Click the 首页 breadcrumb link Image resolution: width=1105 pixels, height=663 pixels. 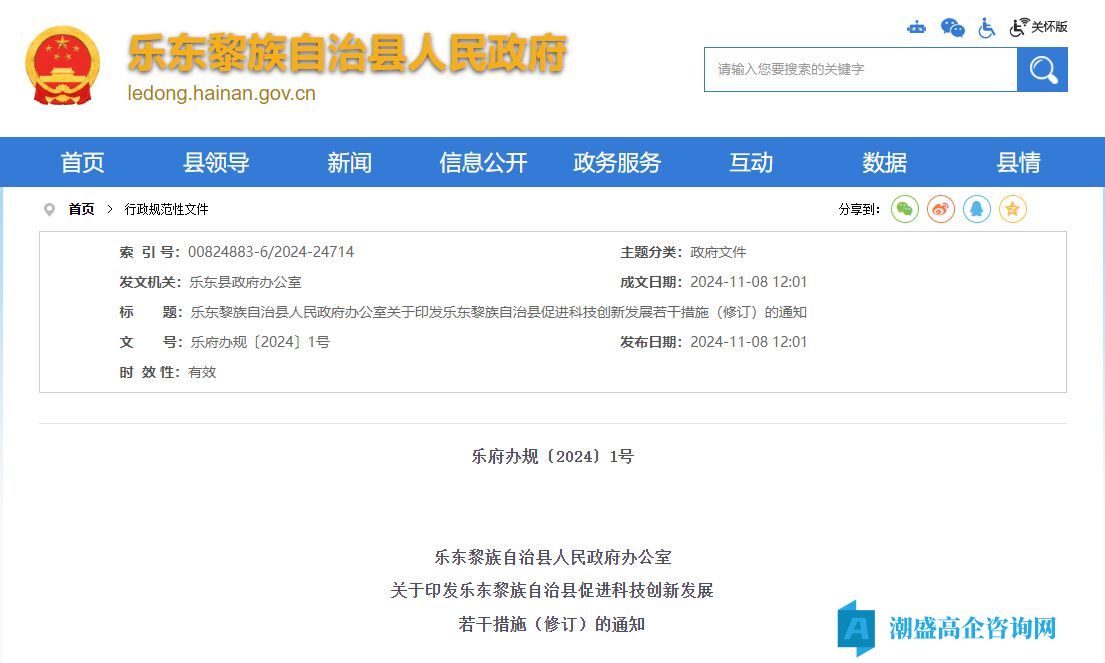81,210
